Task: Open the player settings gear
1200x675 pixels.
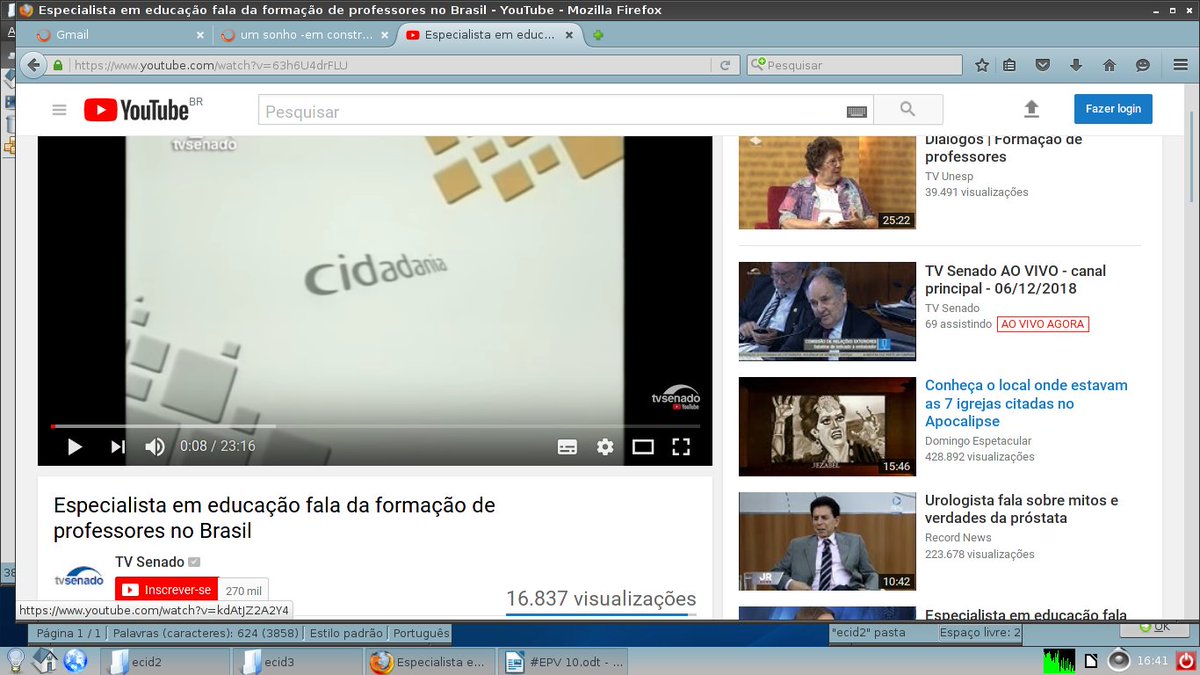Action: (x=605, y=447)
